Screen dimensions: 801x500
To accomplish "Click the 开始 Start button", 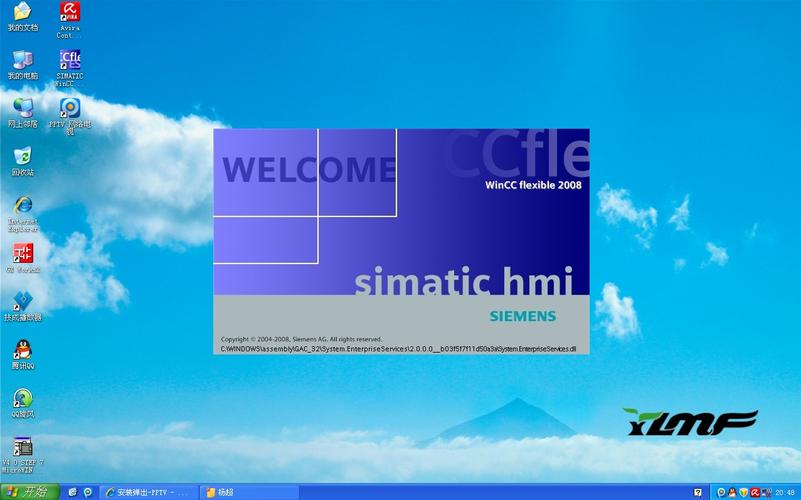I will click(30, 492).
